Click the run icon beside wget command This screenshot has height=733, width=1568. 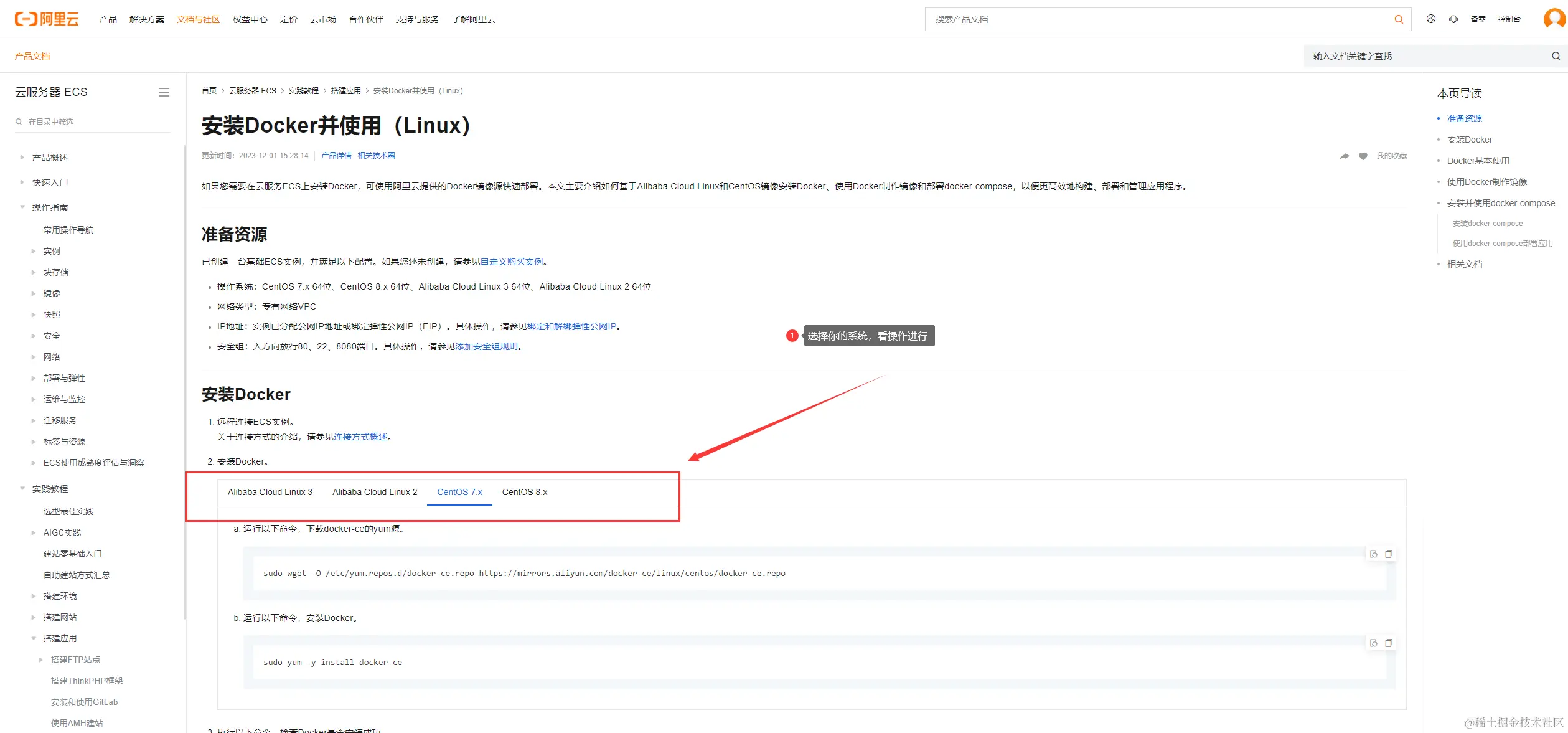tap(1374, 554)
